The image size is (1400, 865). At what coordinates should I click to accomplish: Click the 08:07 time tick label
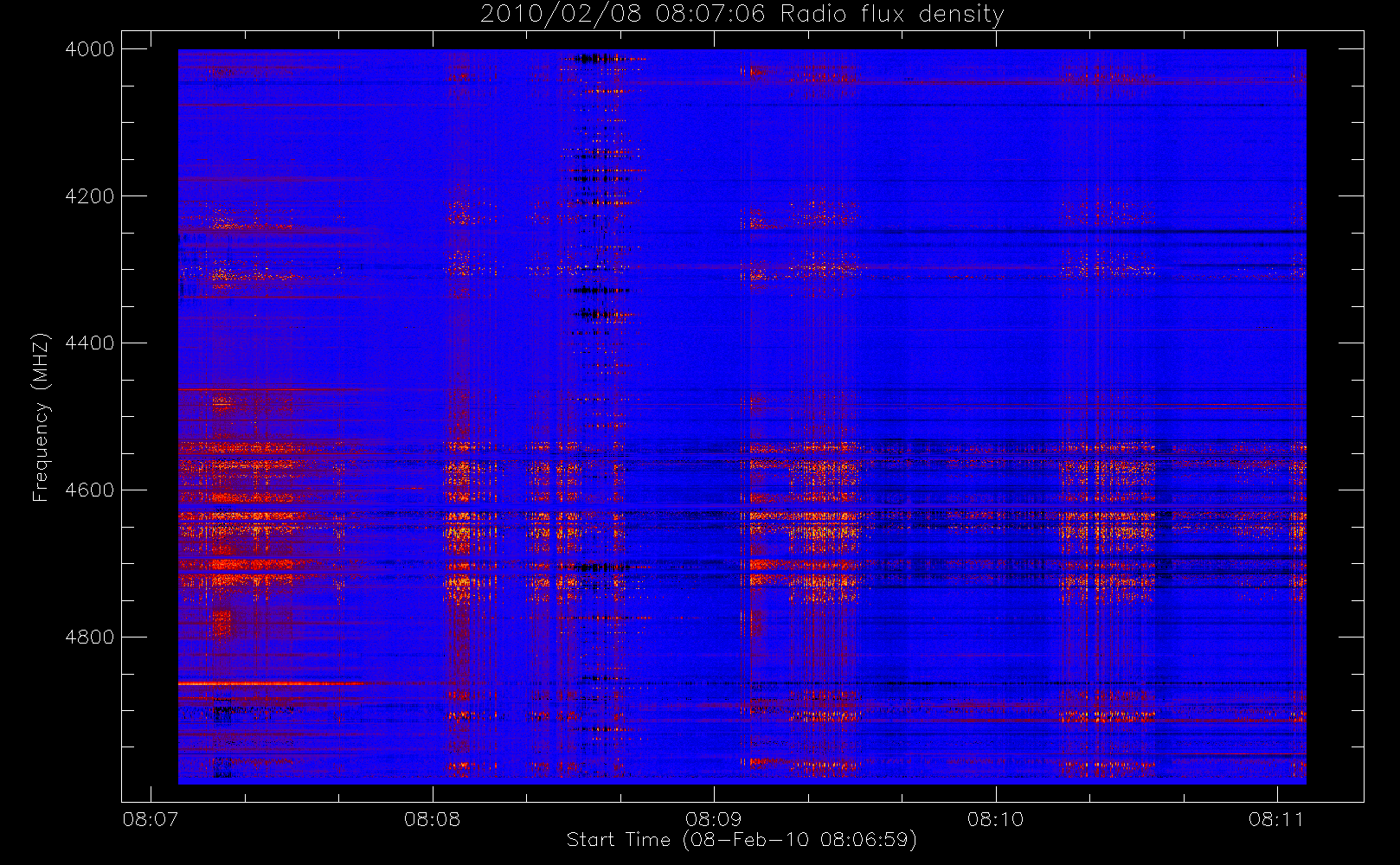151,819
